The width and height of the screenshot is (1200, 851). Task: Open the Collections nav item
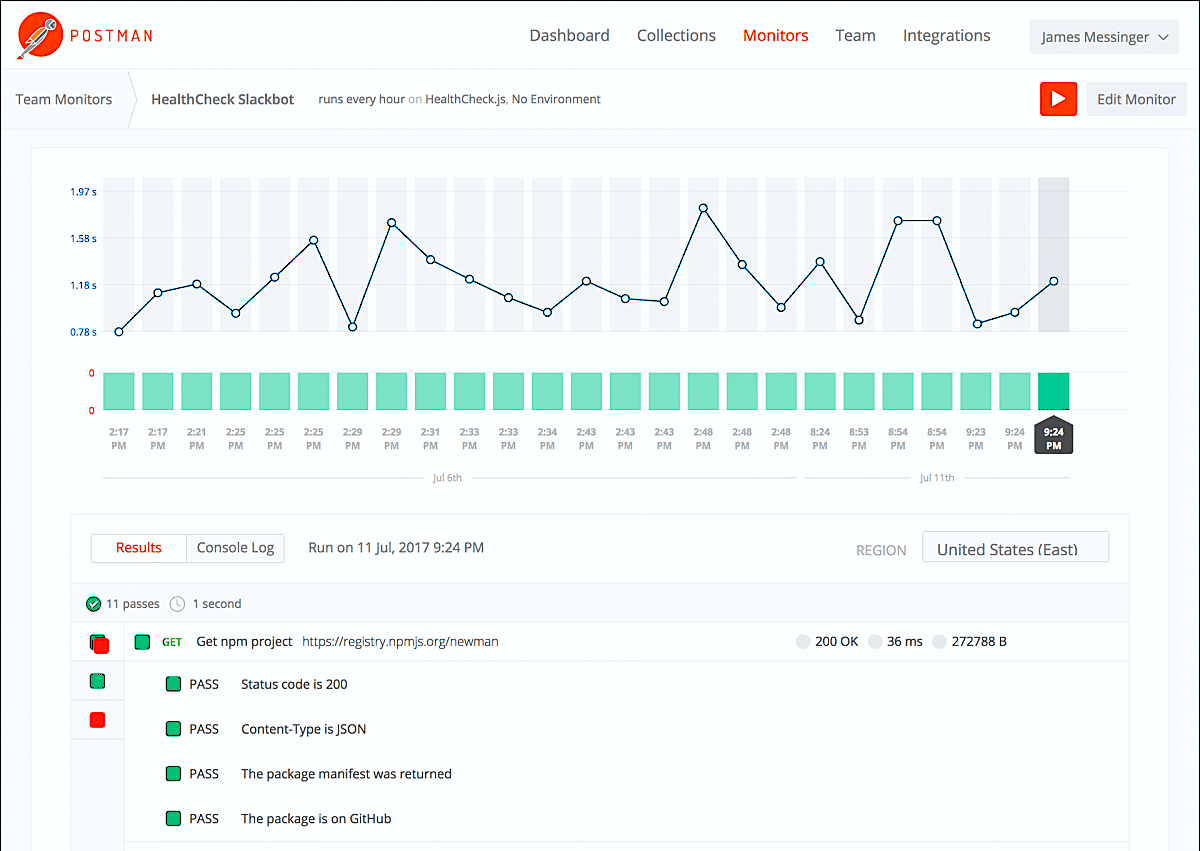[676, 35]
